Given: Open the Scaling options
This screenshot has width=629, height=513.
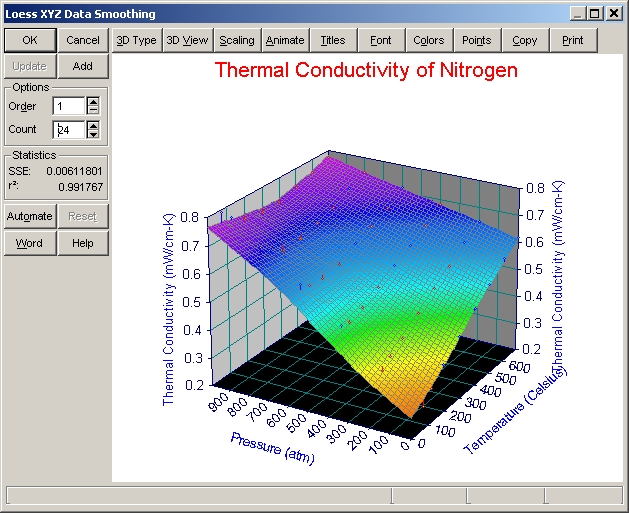Looking at the screenshot, I should [237, 40].
